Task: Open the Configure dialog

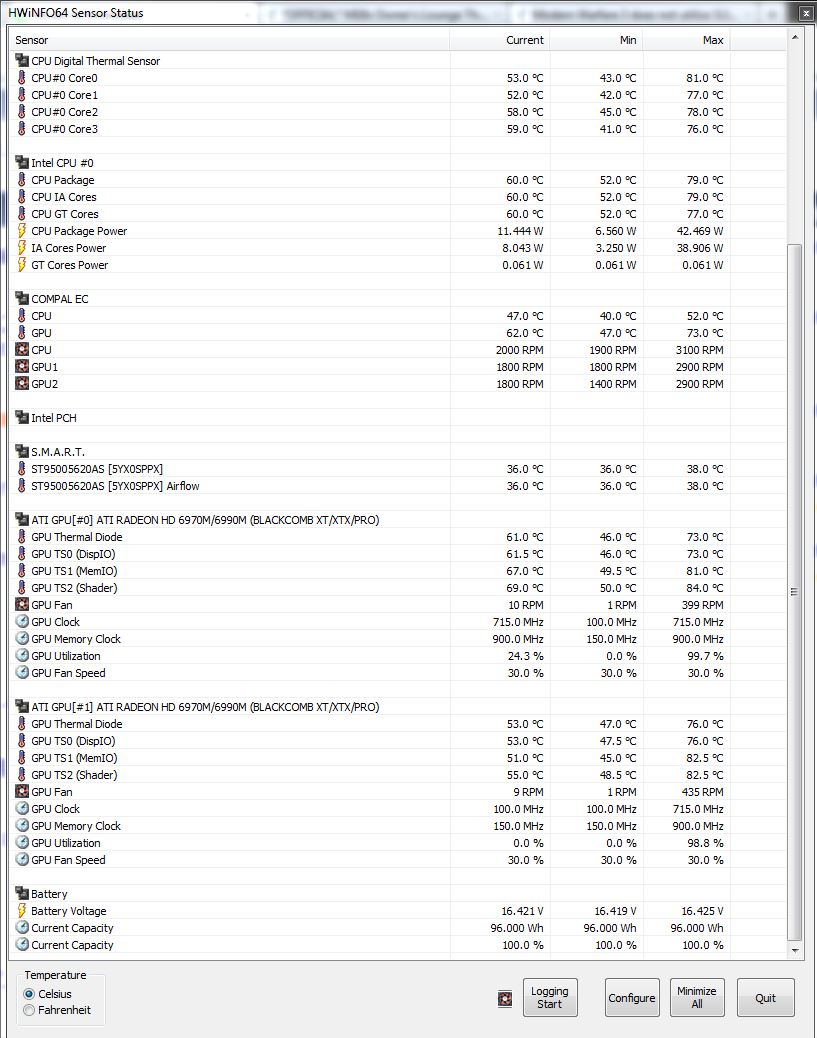Action: [632, 998]
